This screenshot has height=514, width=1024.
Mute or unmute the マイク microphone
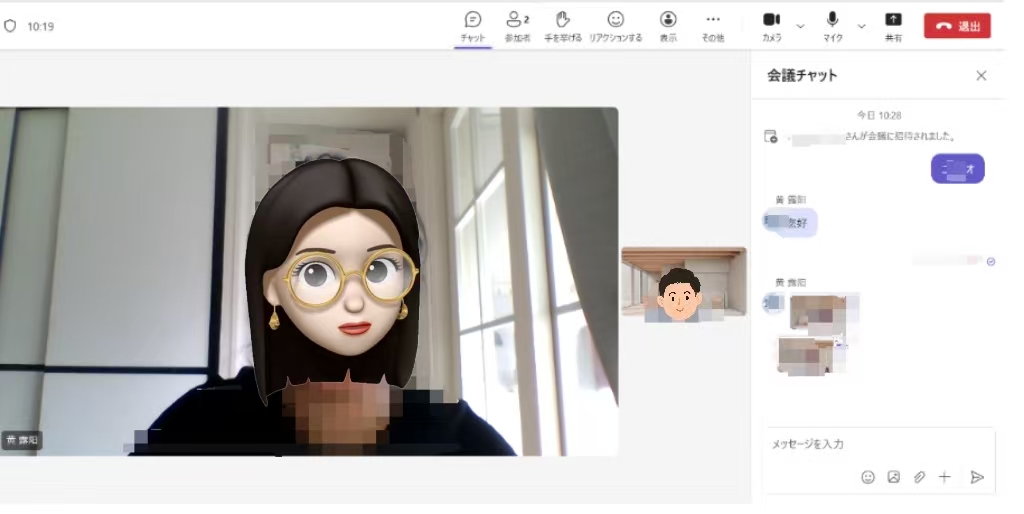[832, 25]
